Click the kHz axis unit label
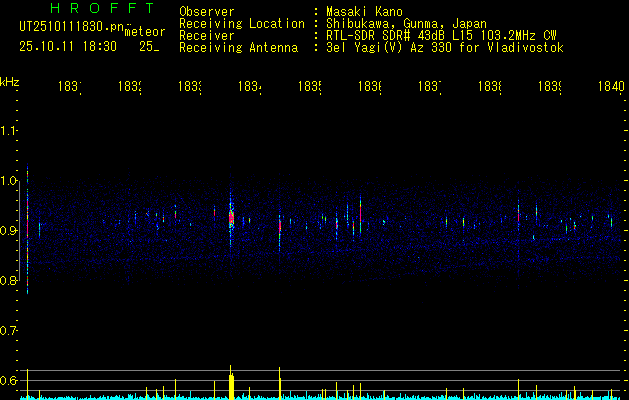The height and width of the screenshot is (400, 629). click(9, 81)
